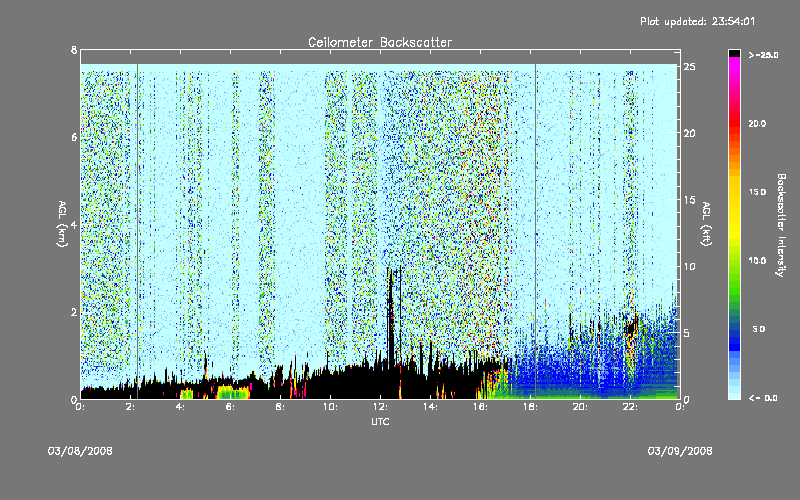This screenshot has height=500, width=800.
Task: Click the '12:' tick on UTC axis
Action: pyautogui.click(x=380, y=407)
